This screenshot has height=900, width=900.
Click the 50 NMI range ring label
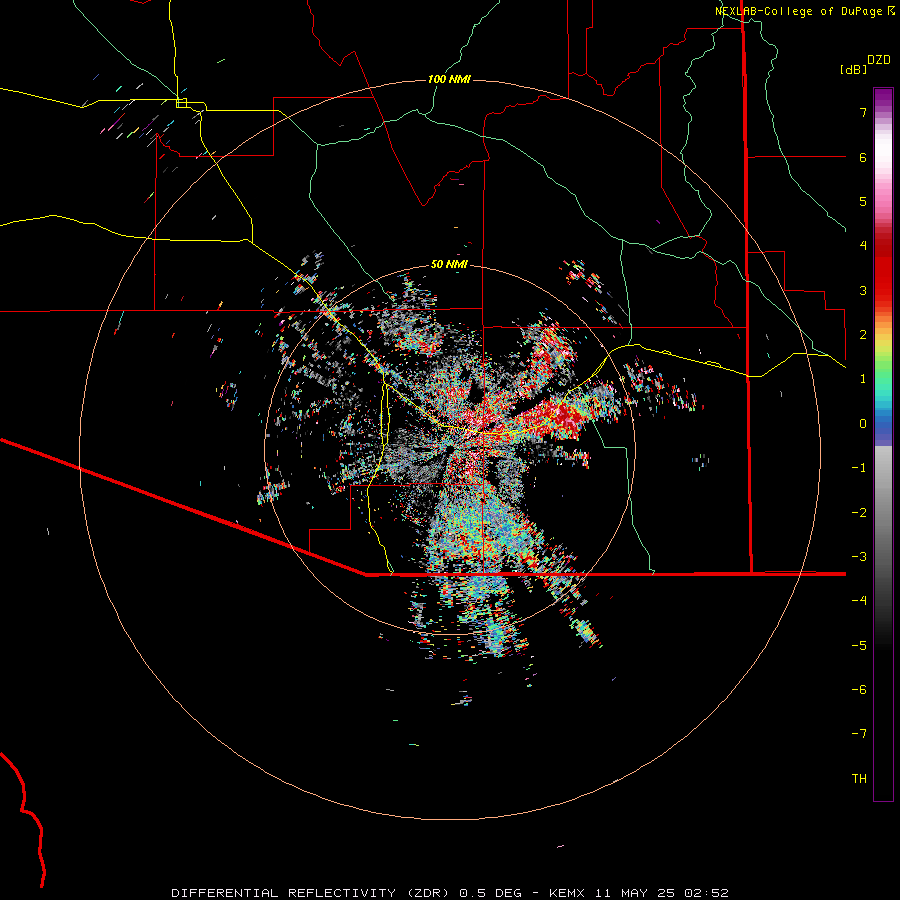tap(449, 264)
